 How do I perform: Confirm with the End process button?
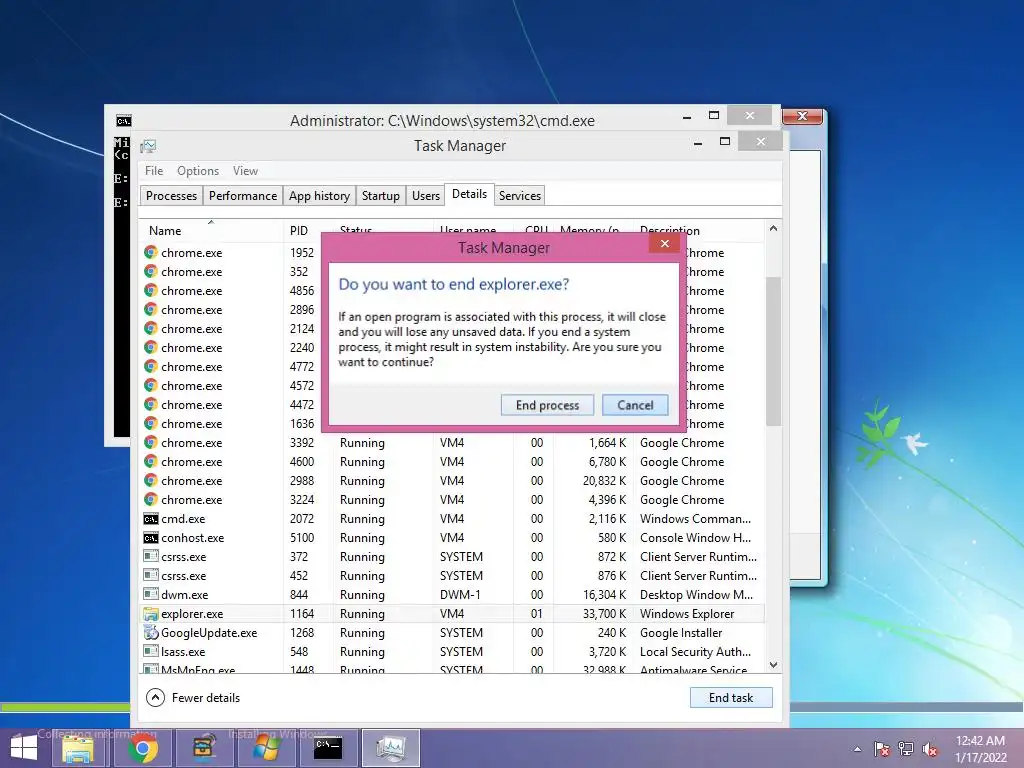pos(547,405)
